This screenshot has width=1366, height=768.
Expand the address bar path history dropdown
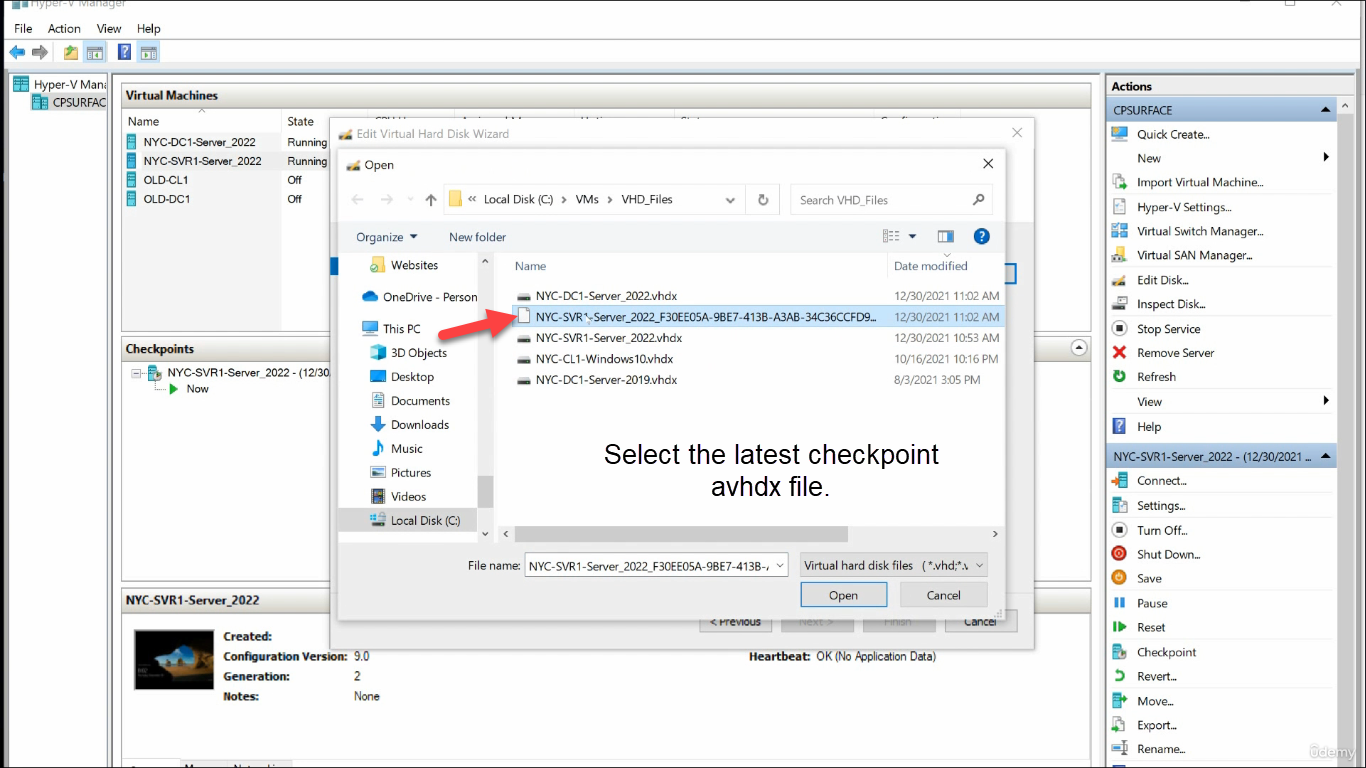(x=731, y=200)
